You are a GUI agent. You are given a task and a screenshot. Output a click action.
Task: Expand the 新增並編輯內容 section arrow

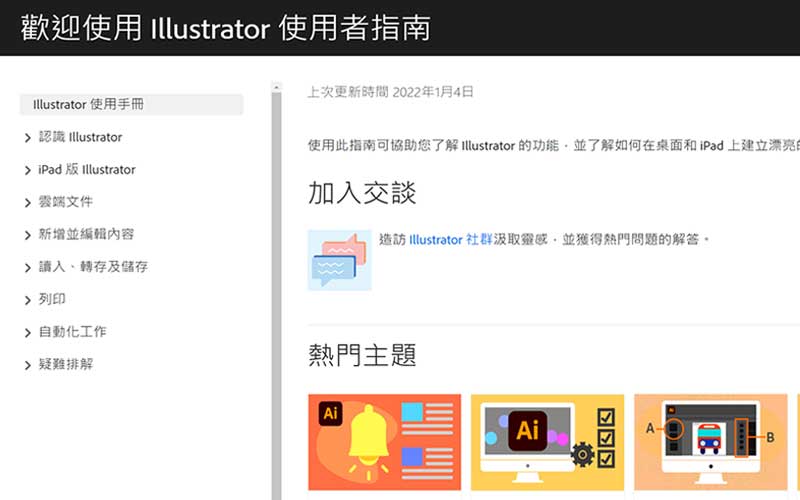(x=28, y=236)
